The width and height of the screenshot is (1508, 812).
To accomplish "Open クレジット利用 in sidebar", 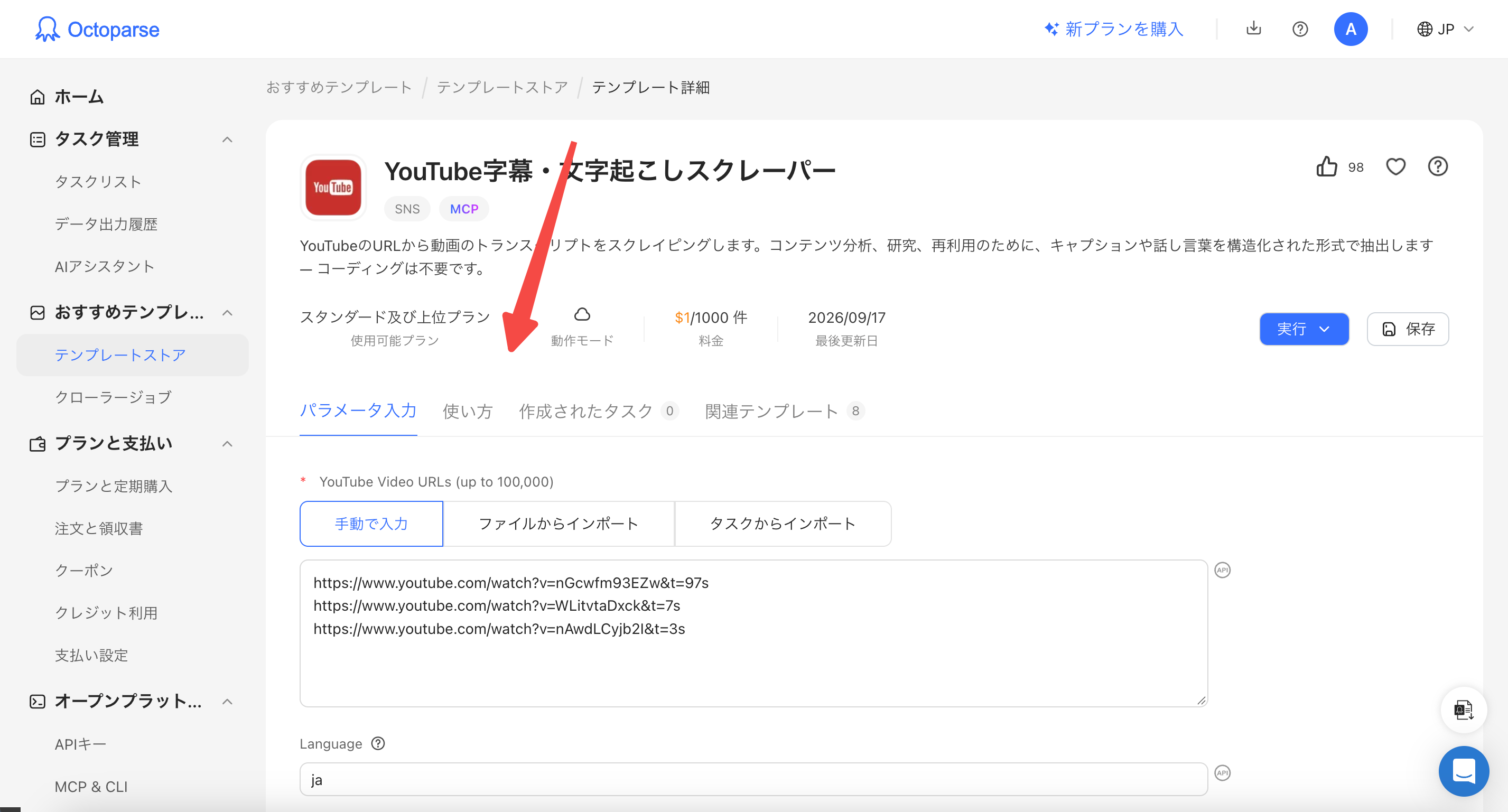I will pyautogui.click(x=106, y=612).
